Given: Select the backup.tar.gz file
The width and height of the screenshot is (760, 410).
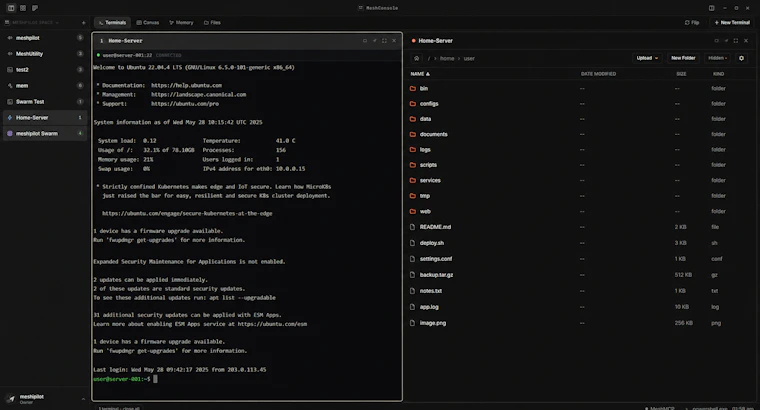Looking at the screenshot, I should [581, 275].
